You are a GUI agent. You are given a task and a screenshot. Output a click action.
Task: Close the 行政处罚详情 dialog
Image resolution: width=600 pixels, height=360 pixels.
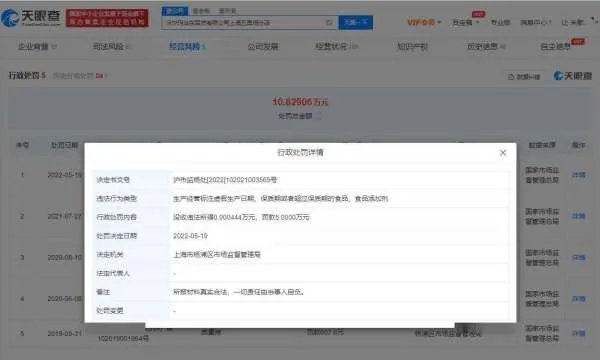[503, 153]
